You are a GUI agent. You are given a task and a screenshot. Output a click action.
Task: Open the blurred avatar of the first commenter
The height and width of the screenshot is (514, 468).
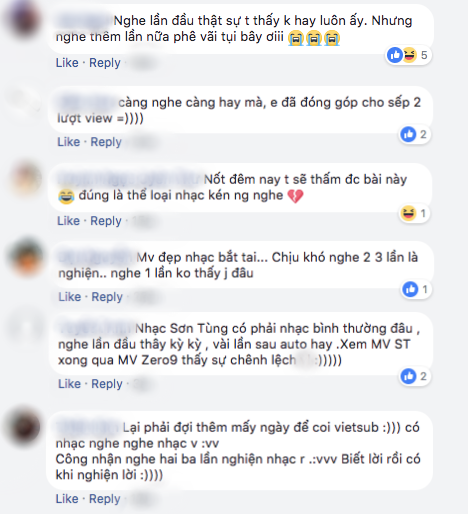click(23, 19)
